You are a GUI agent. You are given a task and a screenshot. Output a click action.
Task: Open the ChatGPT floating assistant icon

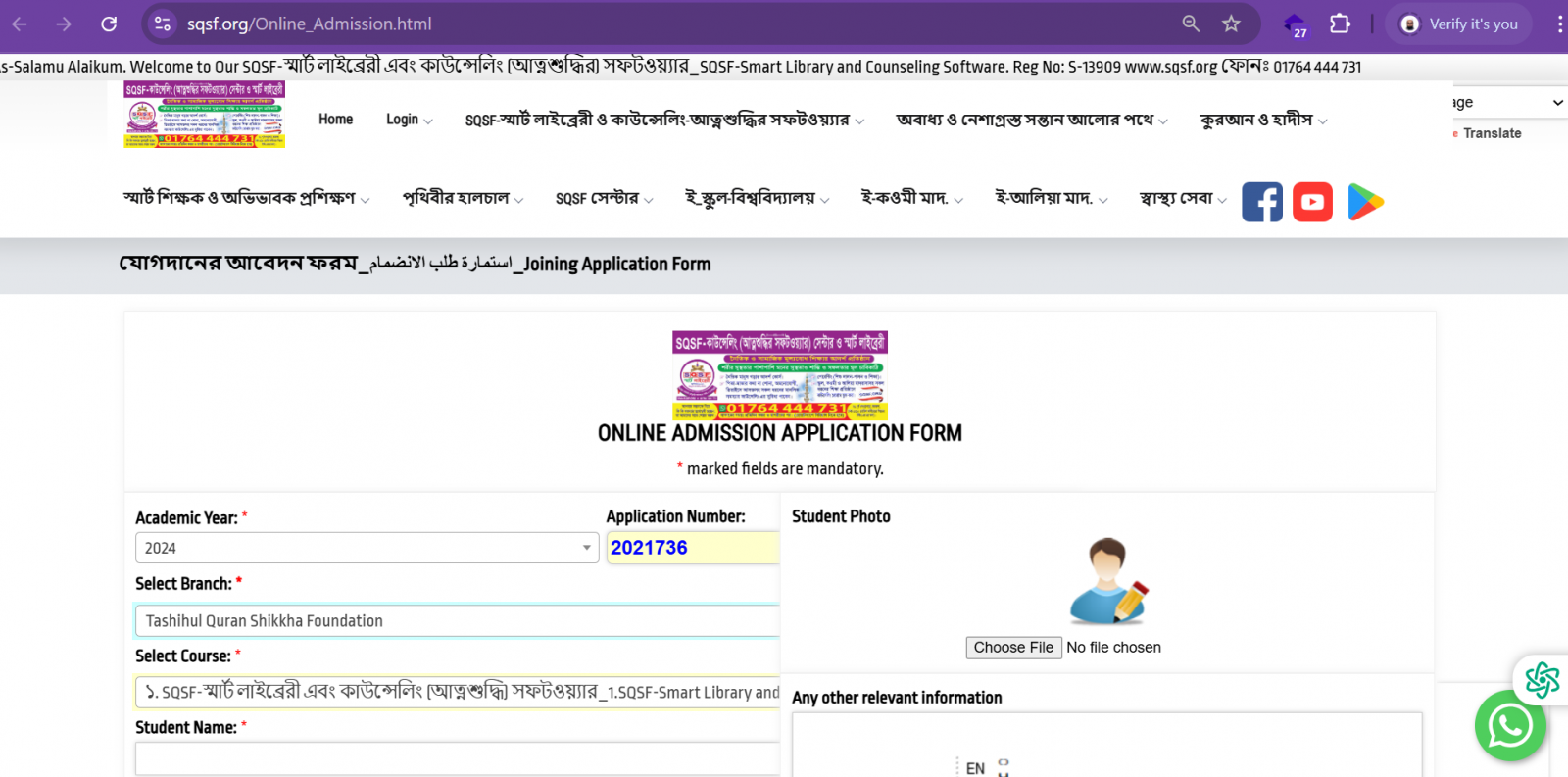click(1541, 679)
